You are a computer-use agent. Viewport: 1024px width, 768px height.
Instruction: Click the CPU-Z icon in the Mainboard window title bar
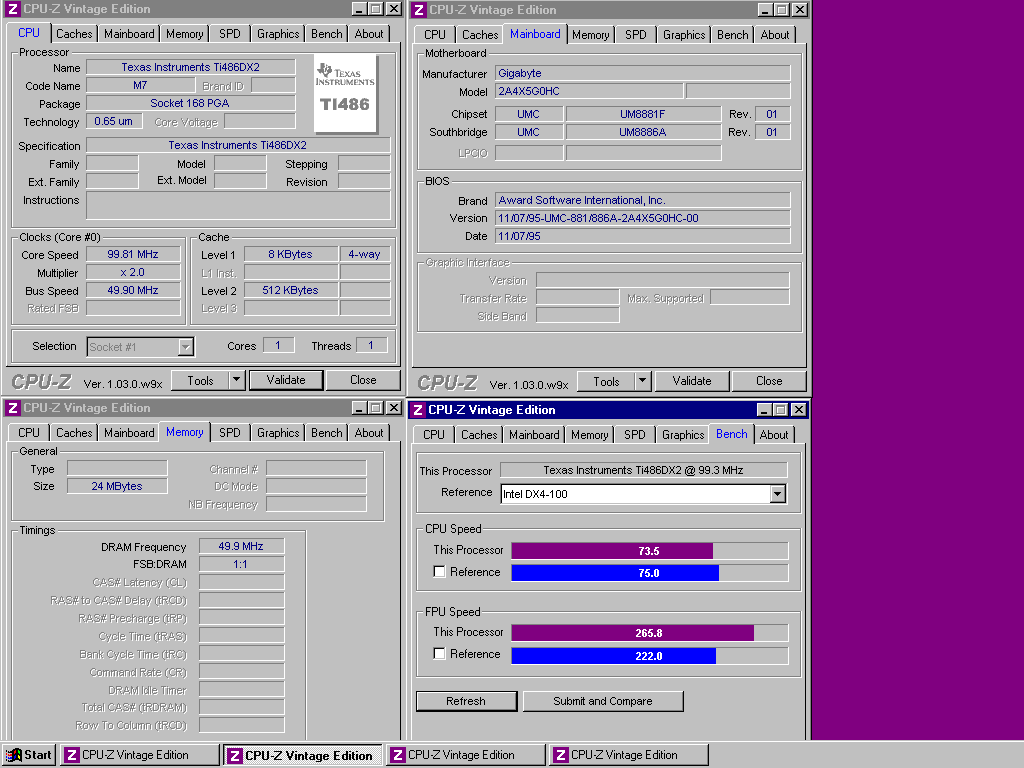[x=419, y=10]
